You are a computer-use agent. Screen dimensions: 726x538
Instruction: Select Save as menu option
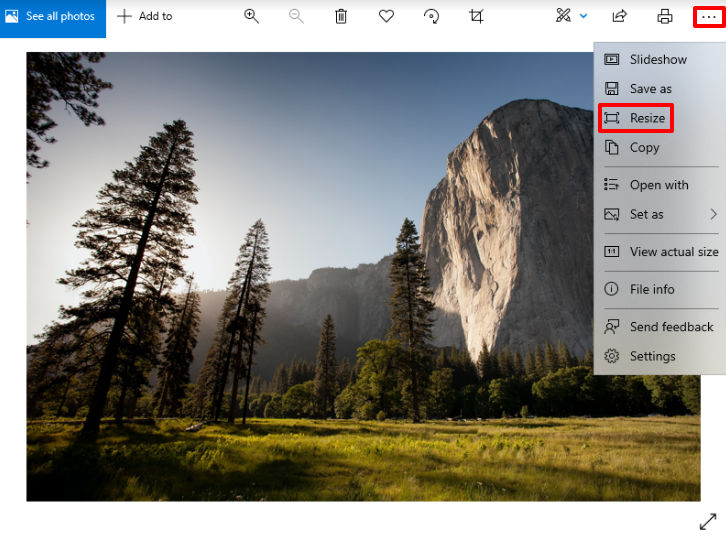650,89
